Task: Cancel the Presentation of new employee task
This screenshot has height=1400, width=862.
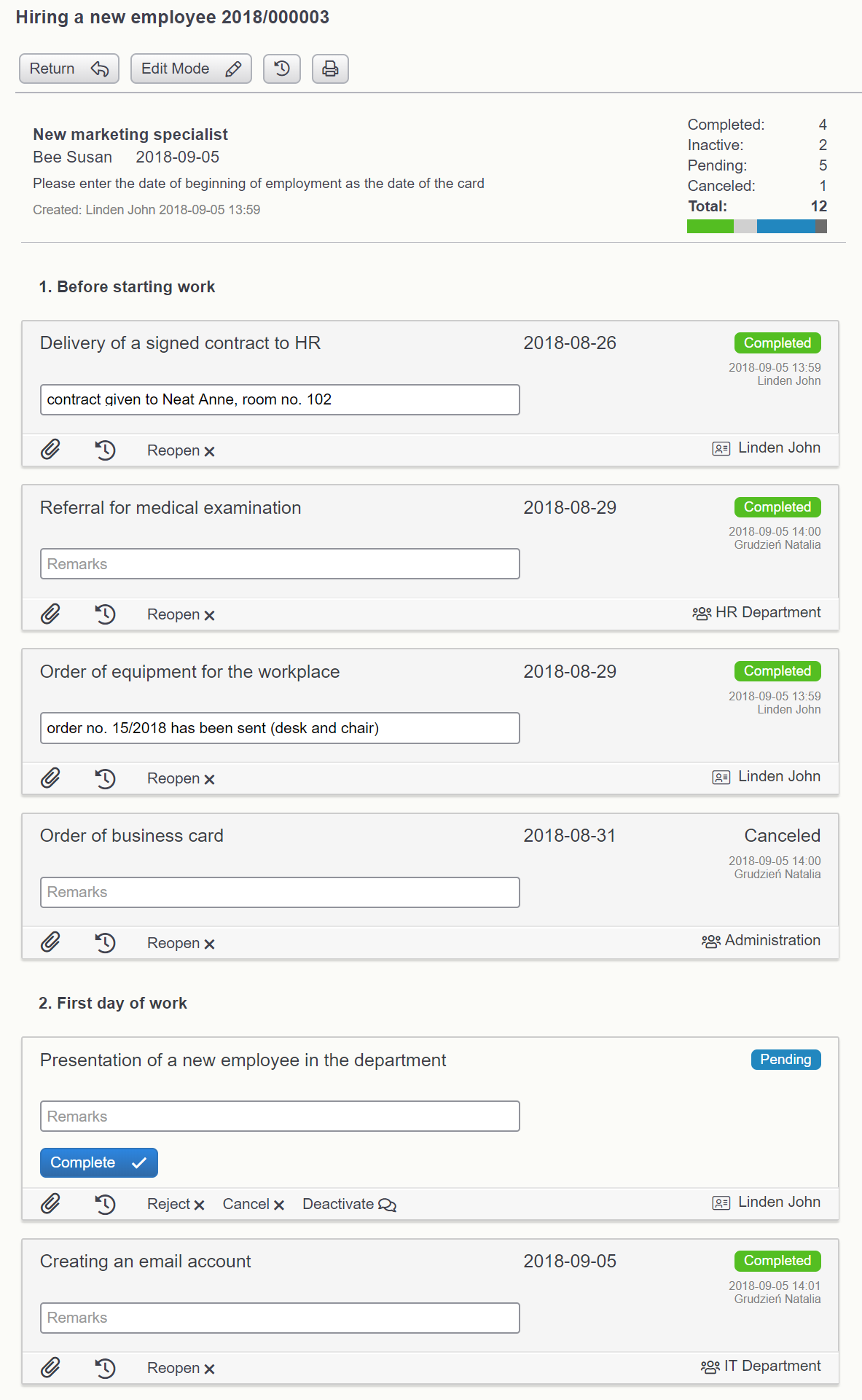Action: pos(253,1204)
